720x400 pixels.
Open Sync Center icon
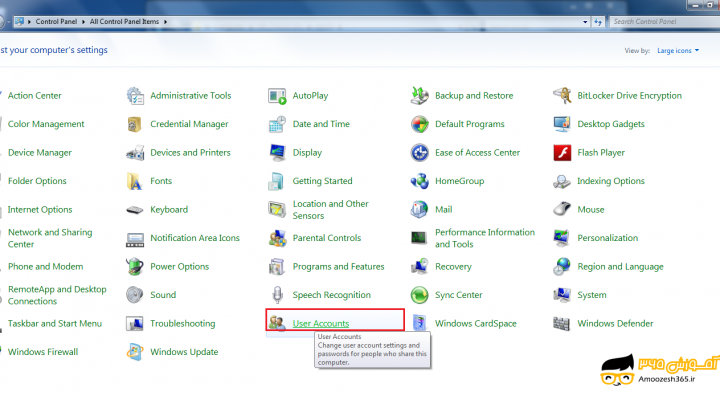(x=420, y=295)
